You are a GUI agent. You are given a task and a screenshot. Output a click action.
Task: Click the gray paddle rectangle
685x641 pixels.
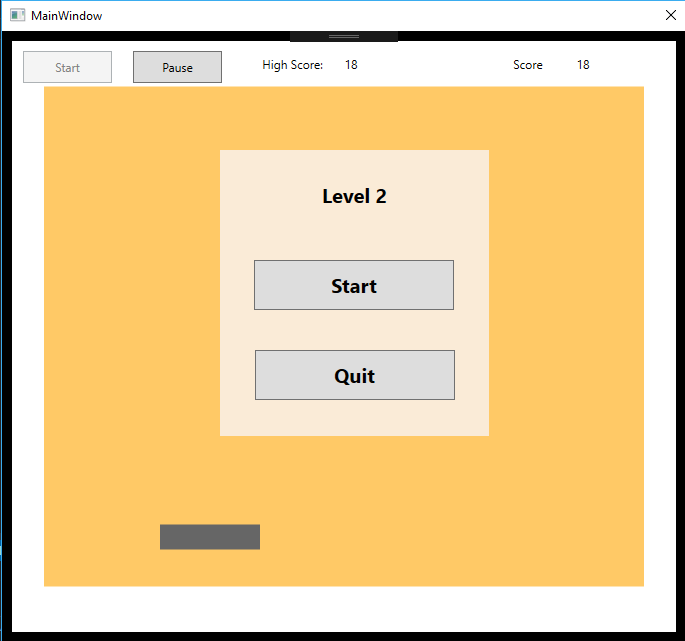(x=210, y=537)
